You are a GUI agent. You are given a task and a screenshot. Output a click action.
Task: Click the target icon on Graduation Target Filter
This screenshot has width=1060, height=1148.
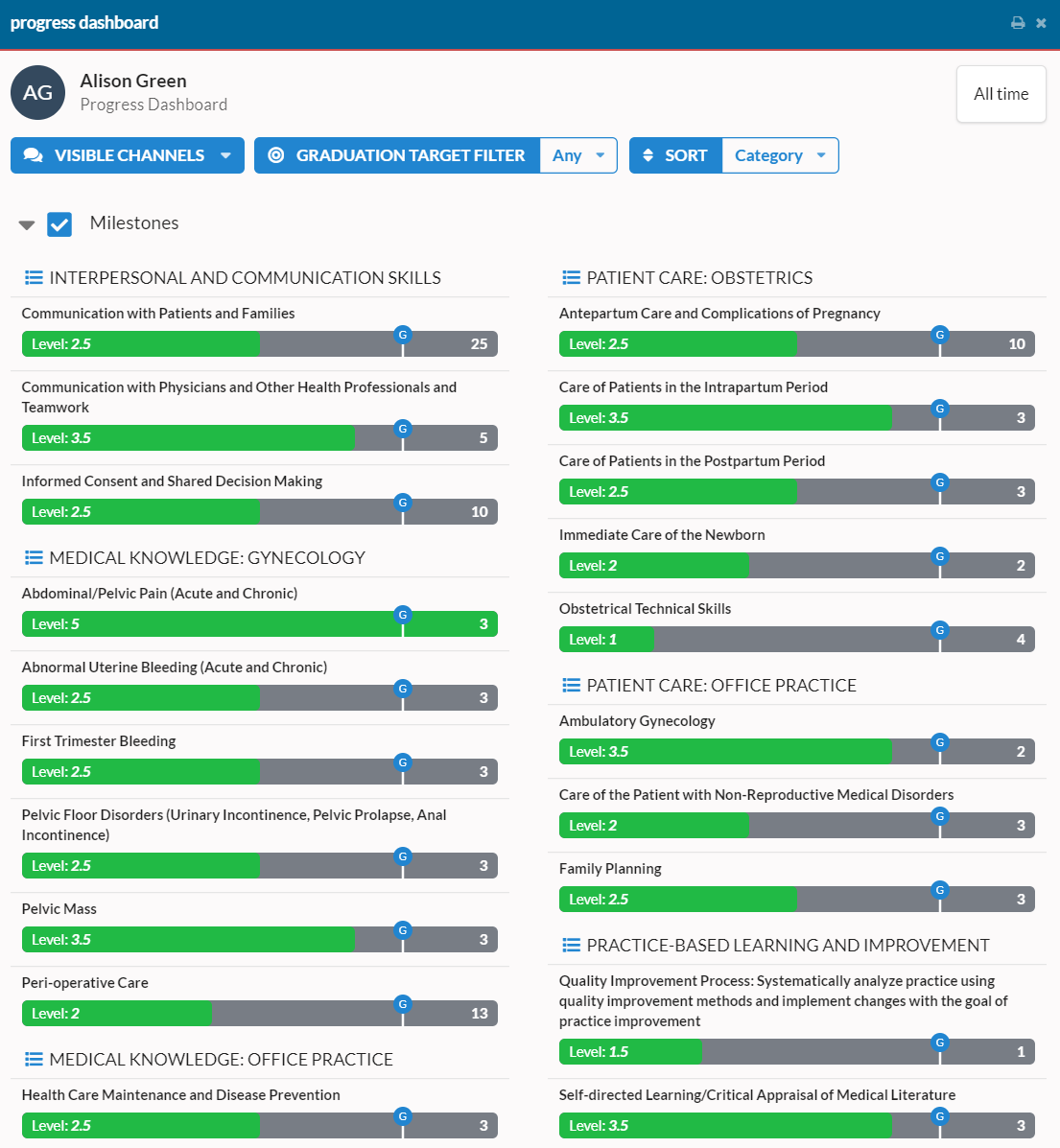[276, 154]
